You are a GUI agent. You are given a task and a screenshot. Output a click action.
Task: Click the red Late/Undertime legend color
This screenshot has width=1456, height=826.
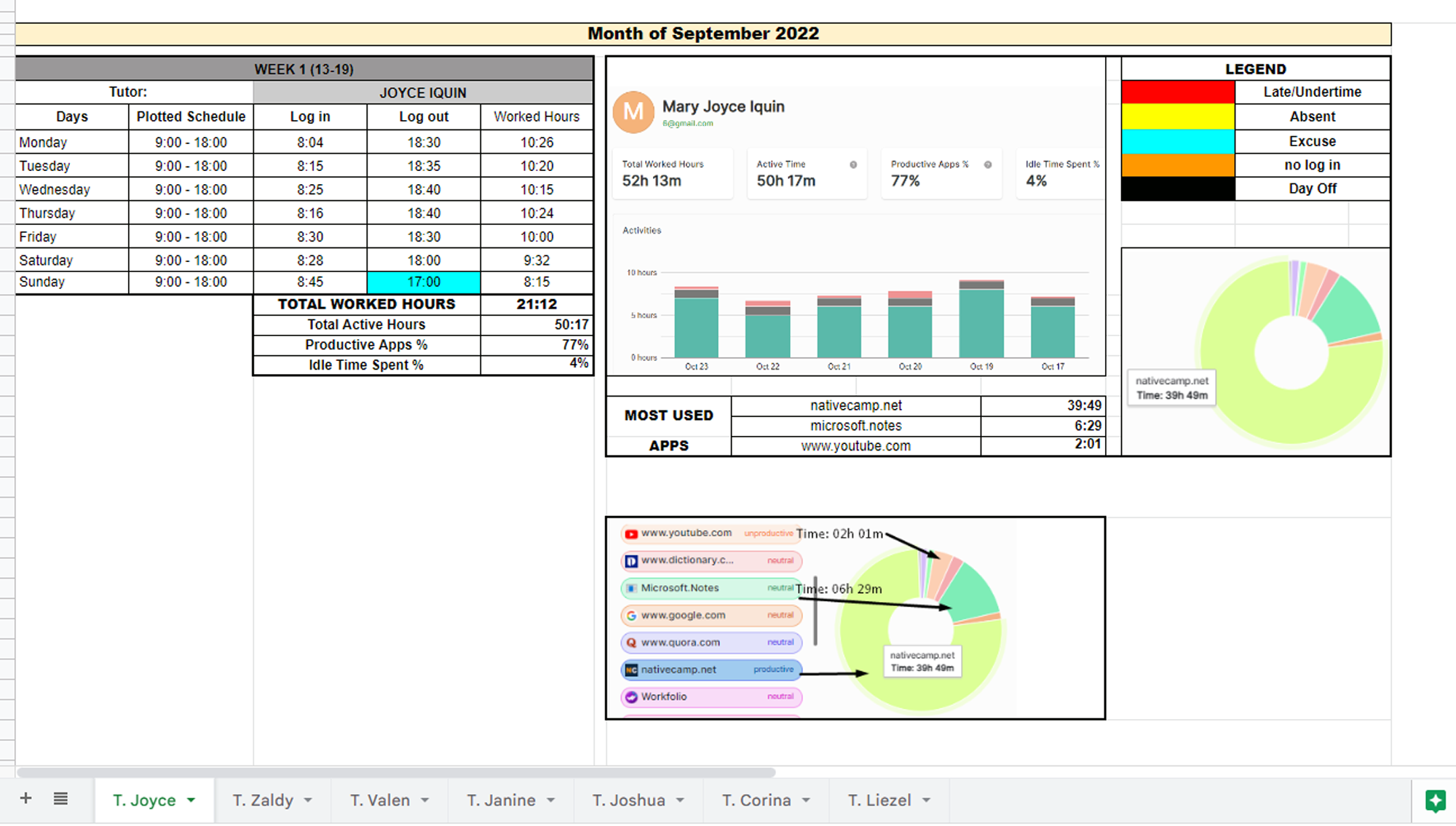click(1177, 92)
